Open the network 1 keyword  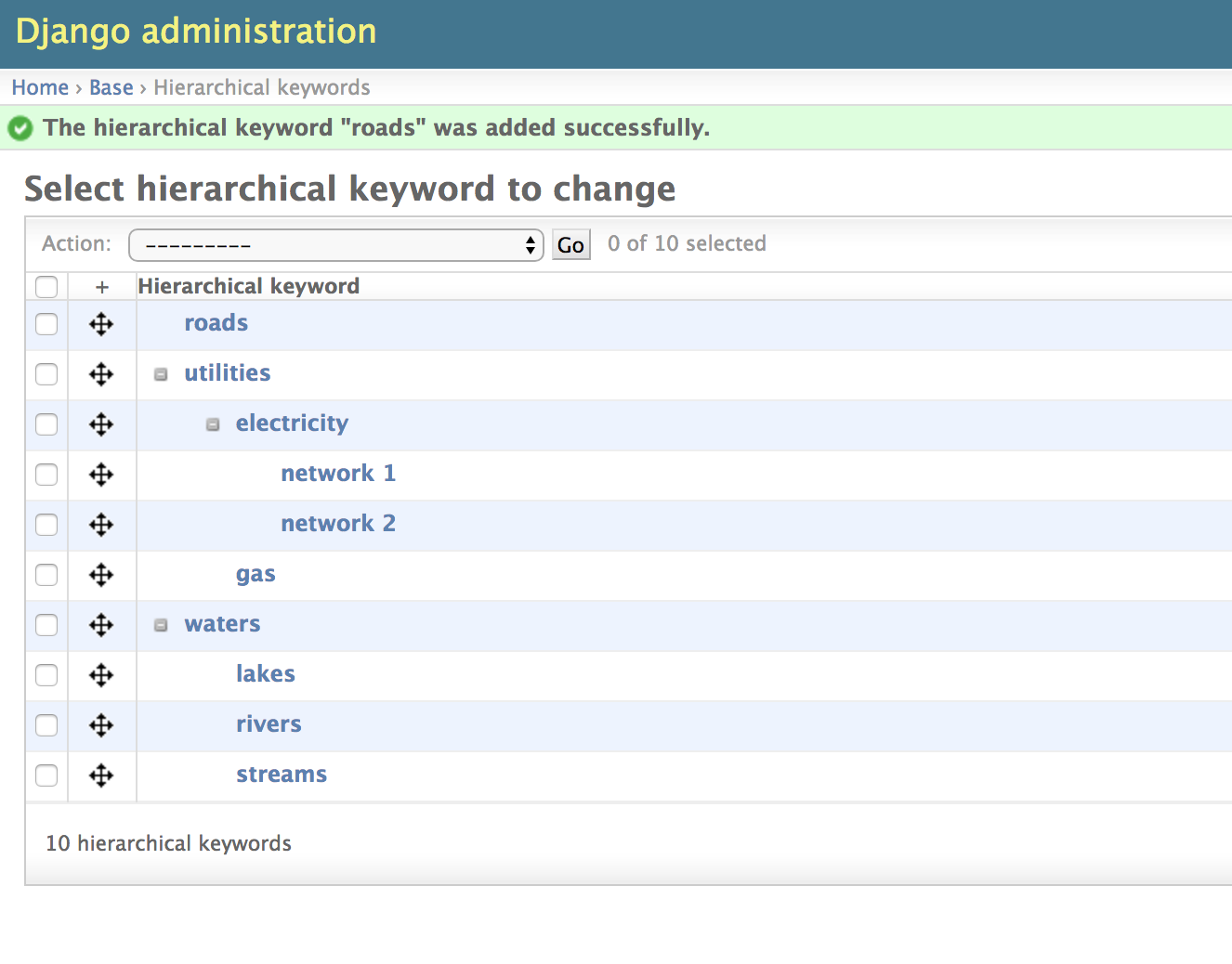pos(338,474)
